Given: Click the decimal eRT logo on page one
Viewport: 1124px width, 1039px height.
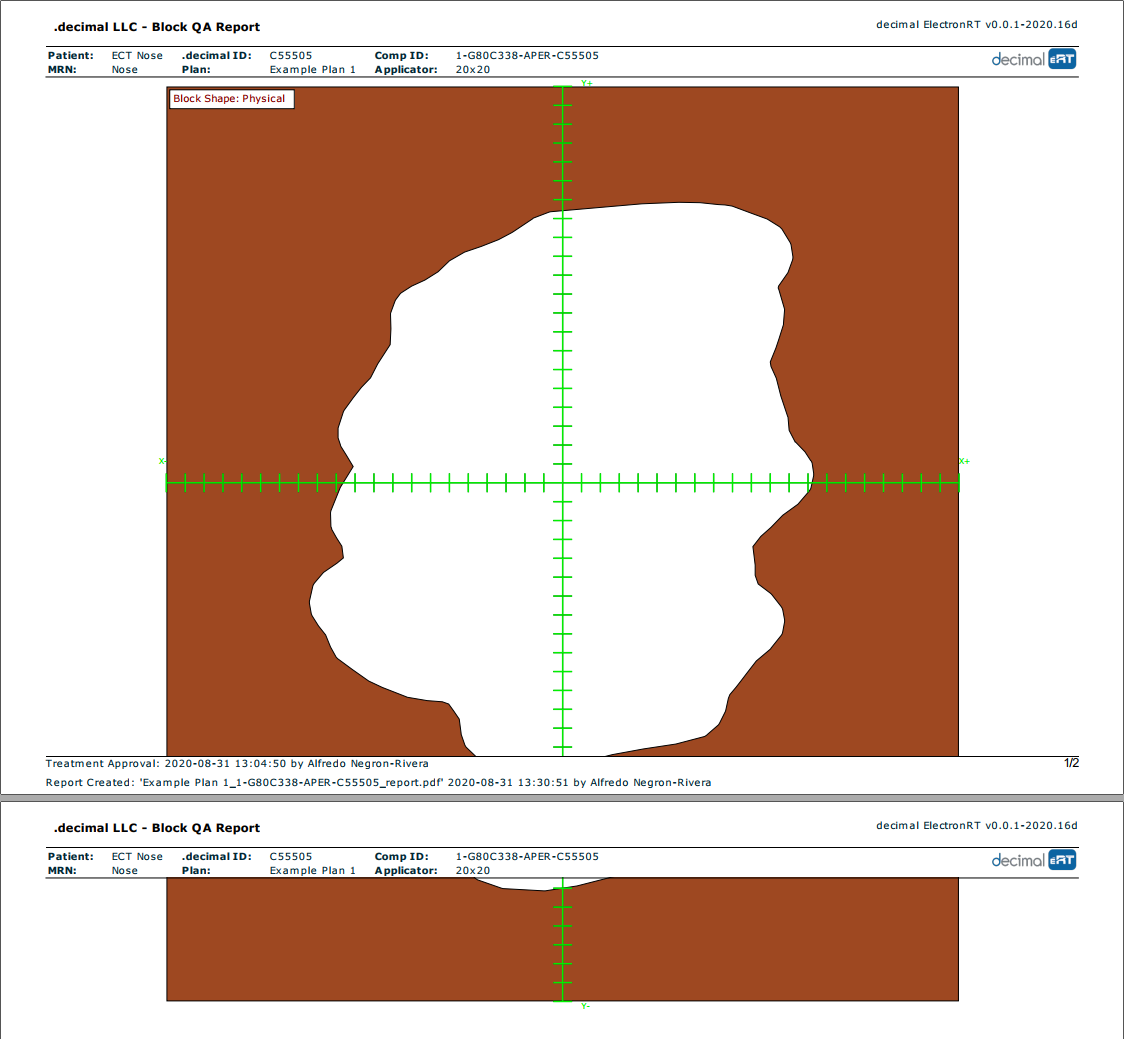Looking at the screenshot, I should tap(1033, 59).
